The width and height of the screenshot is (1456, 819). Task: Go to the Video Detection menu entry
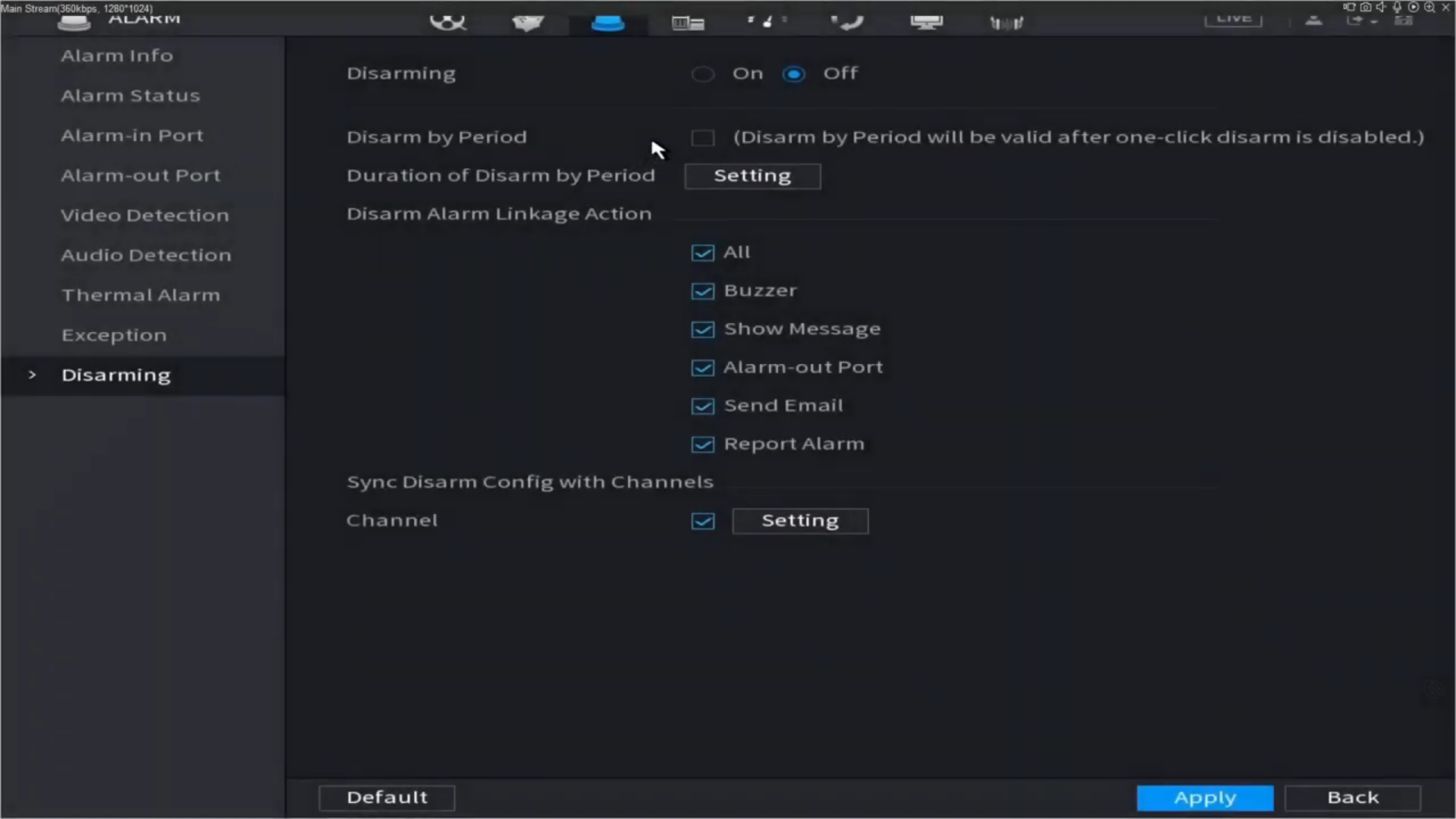[x=145, y=215]
